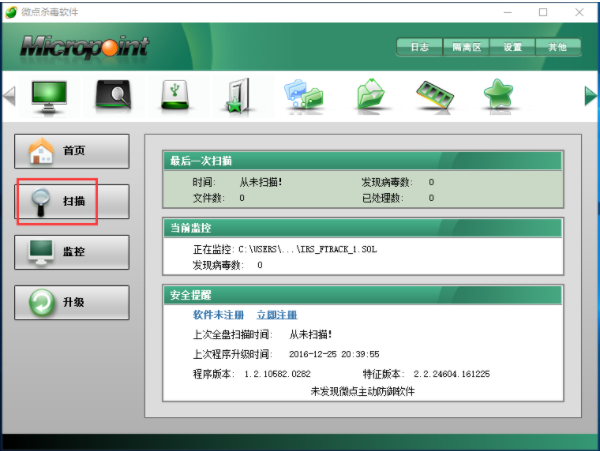
Task: Click the blue and green folders icon
Action: 304,94
